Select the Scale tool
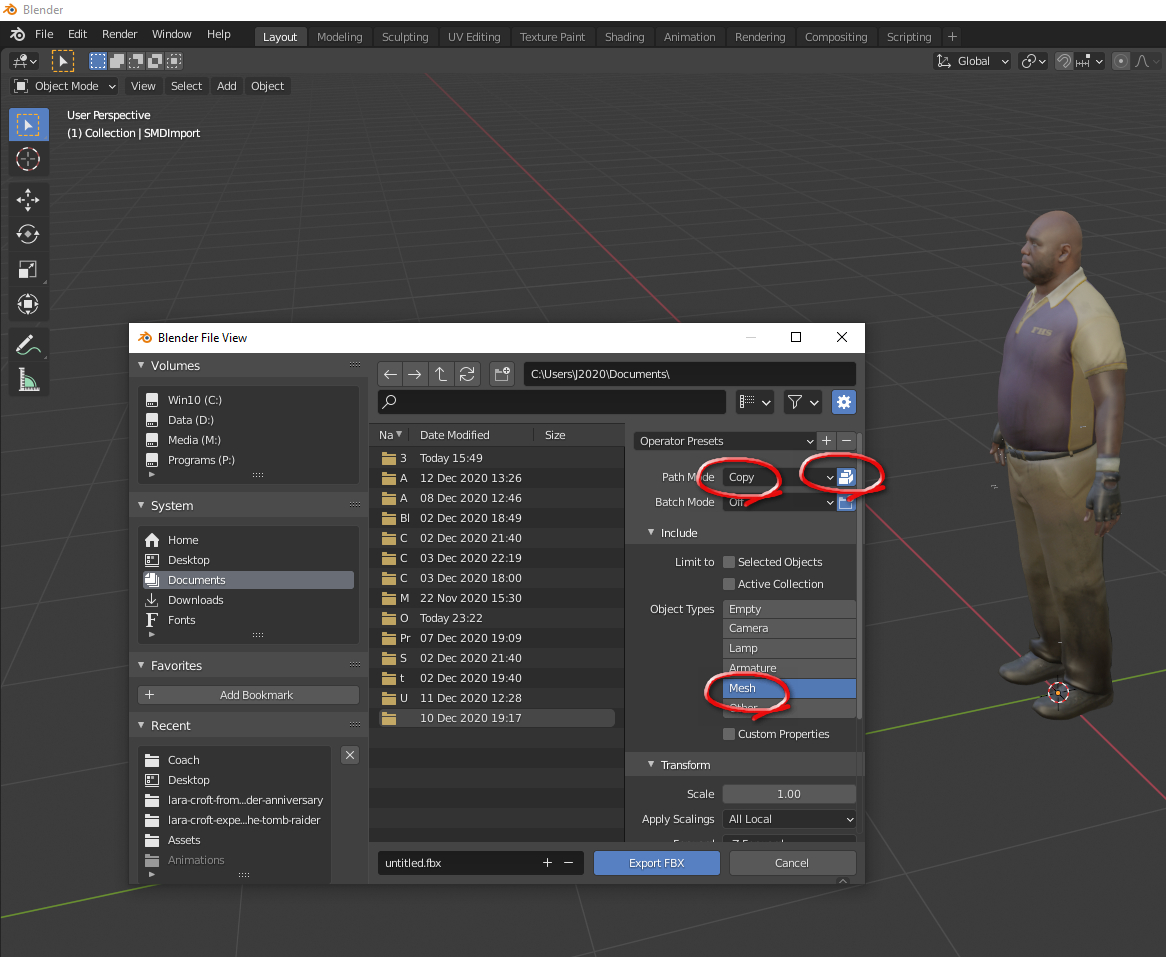Viewport: 1166px width, 957px height. [x=28, y=269]
